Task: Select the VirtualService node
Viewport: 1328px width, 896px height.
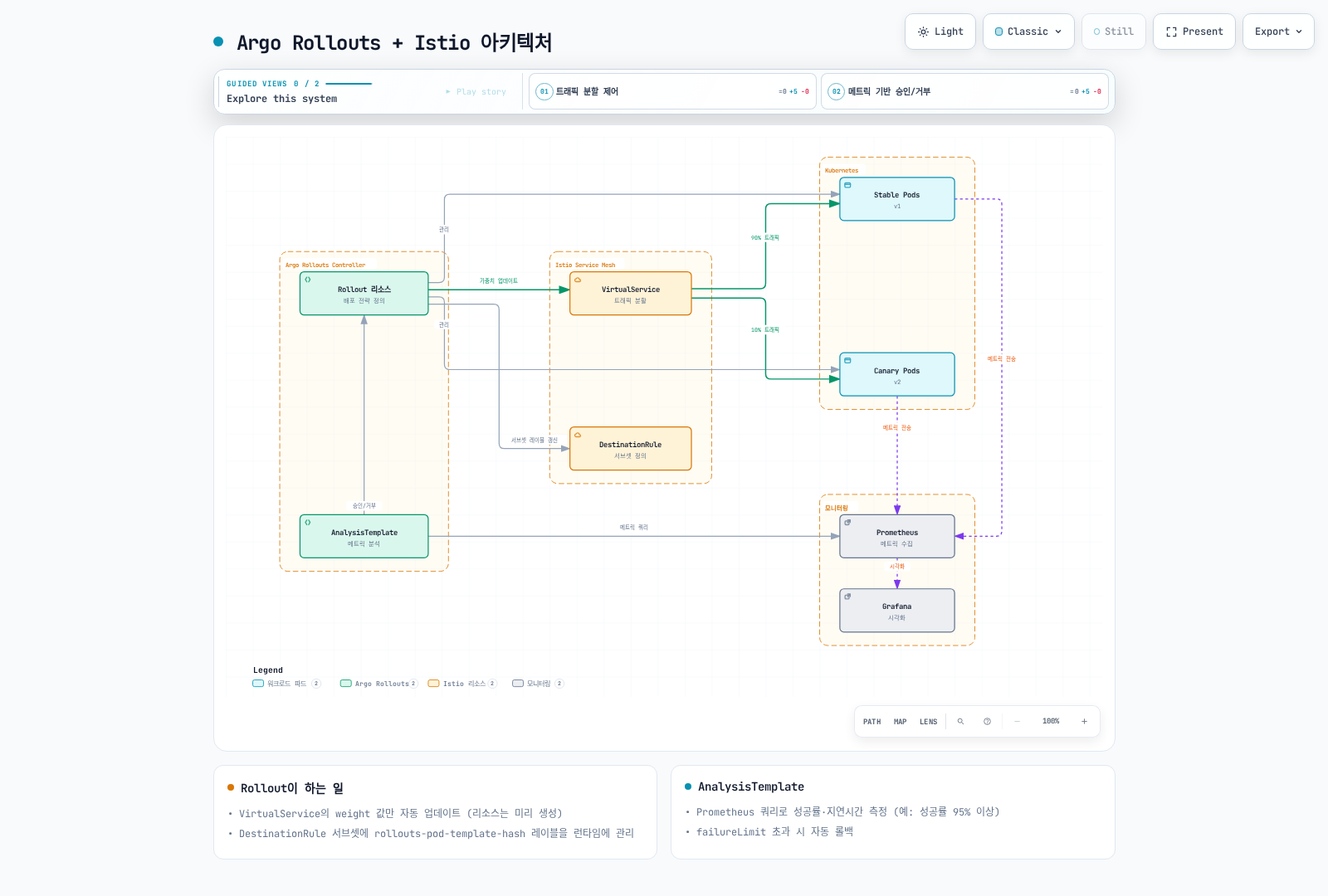Action: tap(631, 294)
